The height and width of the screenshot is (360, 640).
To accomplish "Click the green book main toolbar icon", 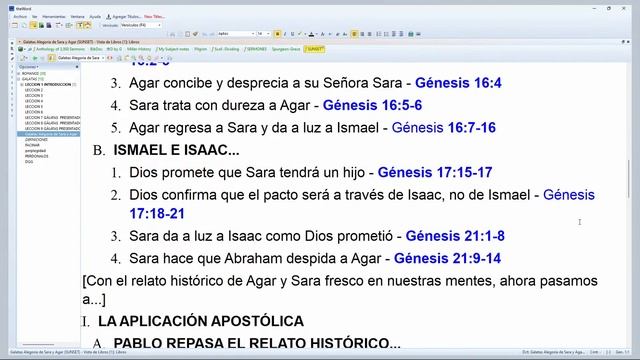I will [41, 25].
